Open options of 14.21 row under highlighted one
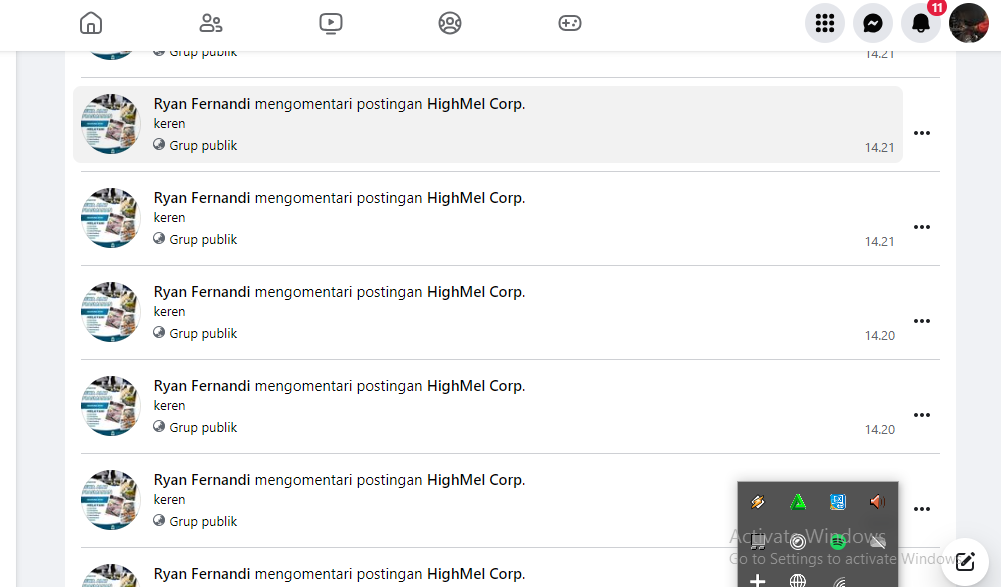Viewport: 1001px width, 587px height. pyautogui.click(x=921, y=227)
